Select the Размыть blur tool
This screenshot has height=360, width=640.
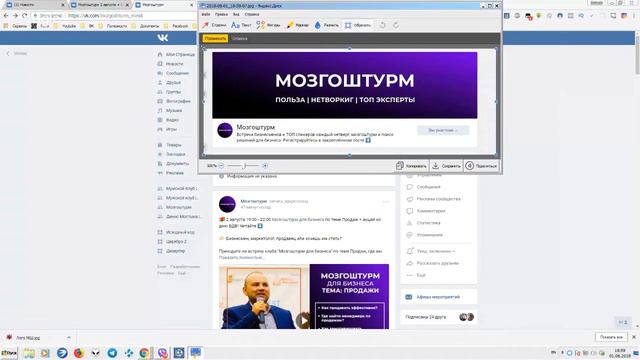[327, 25]
